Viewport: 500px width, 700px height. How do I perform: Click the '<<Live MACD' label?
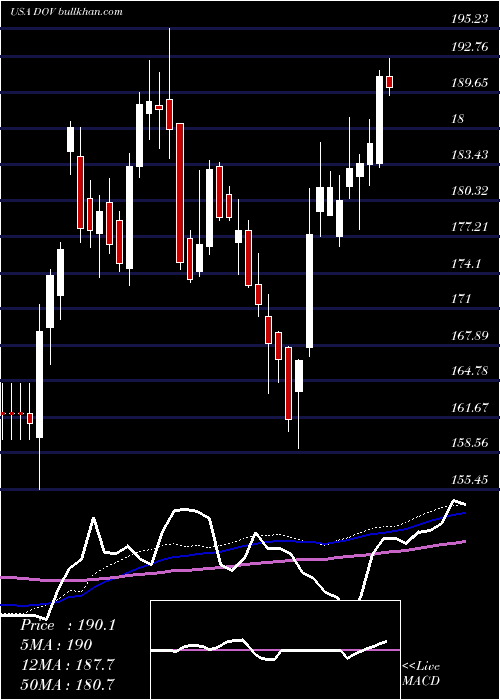(421, 673)
